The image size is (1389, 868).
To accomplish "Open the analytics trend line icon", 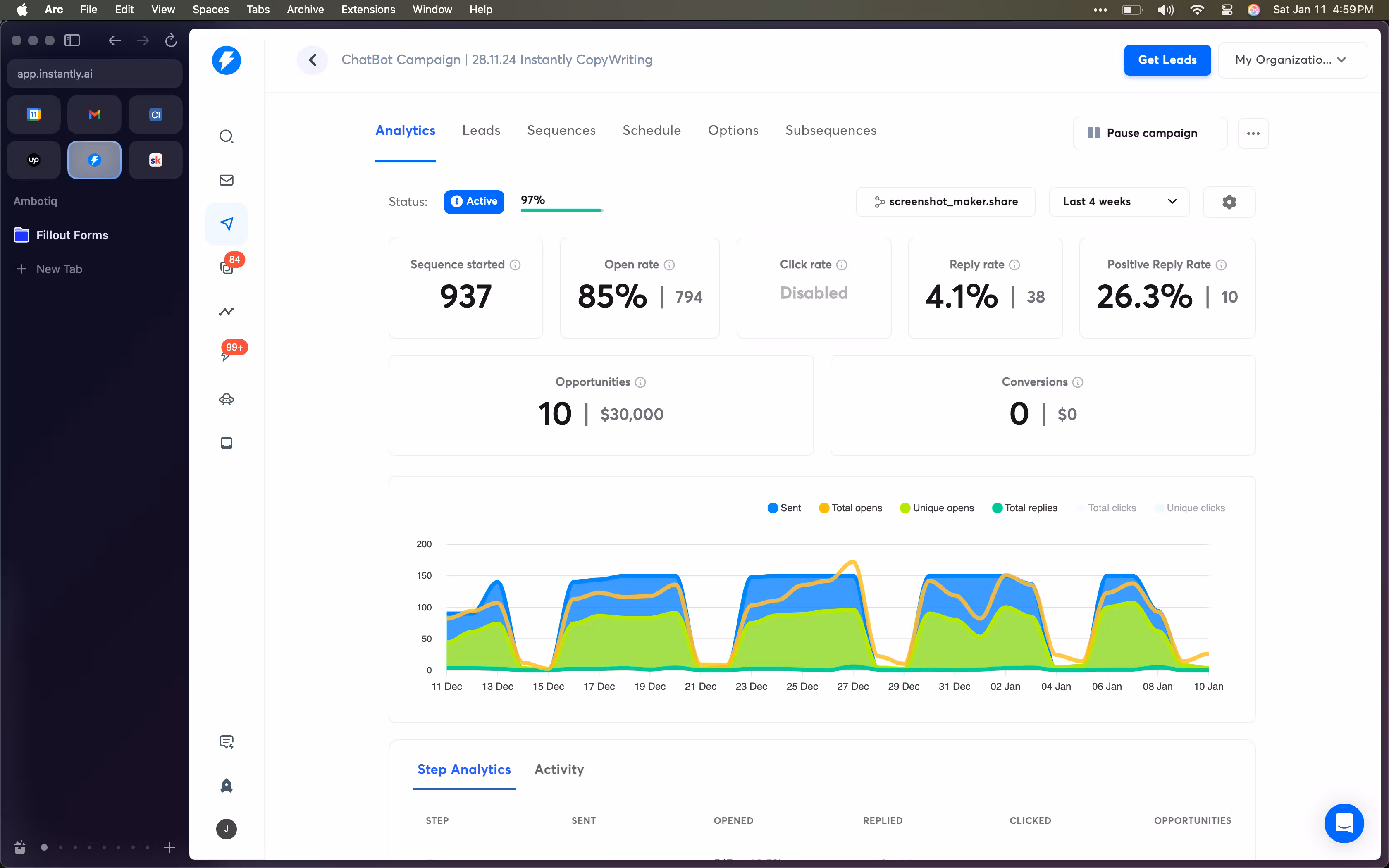I will (226, 311).
